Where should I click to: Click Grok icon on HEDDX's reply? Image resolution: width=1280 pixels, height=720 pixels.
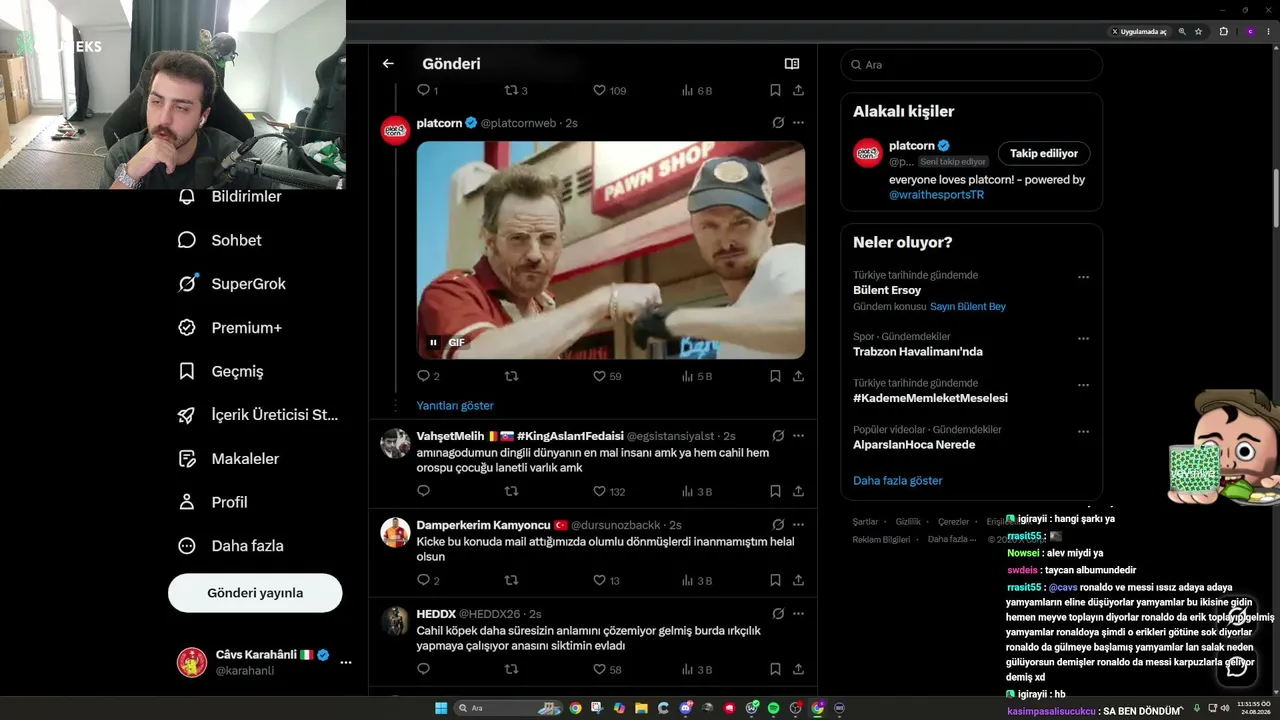coord(778,614)
